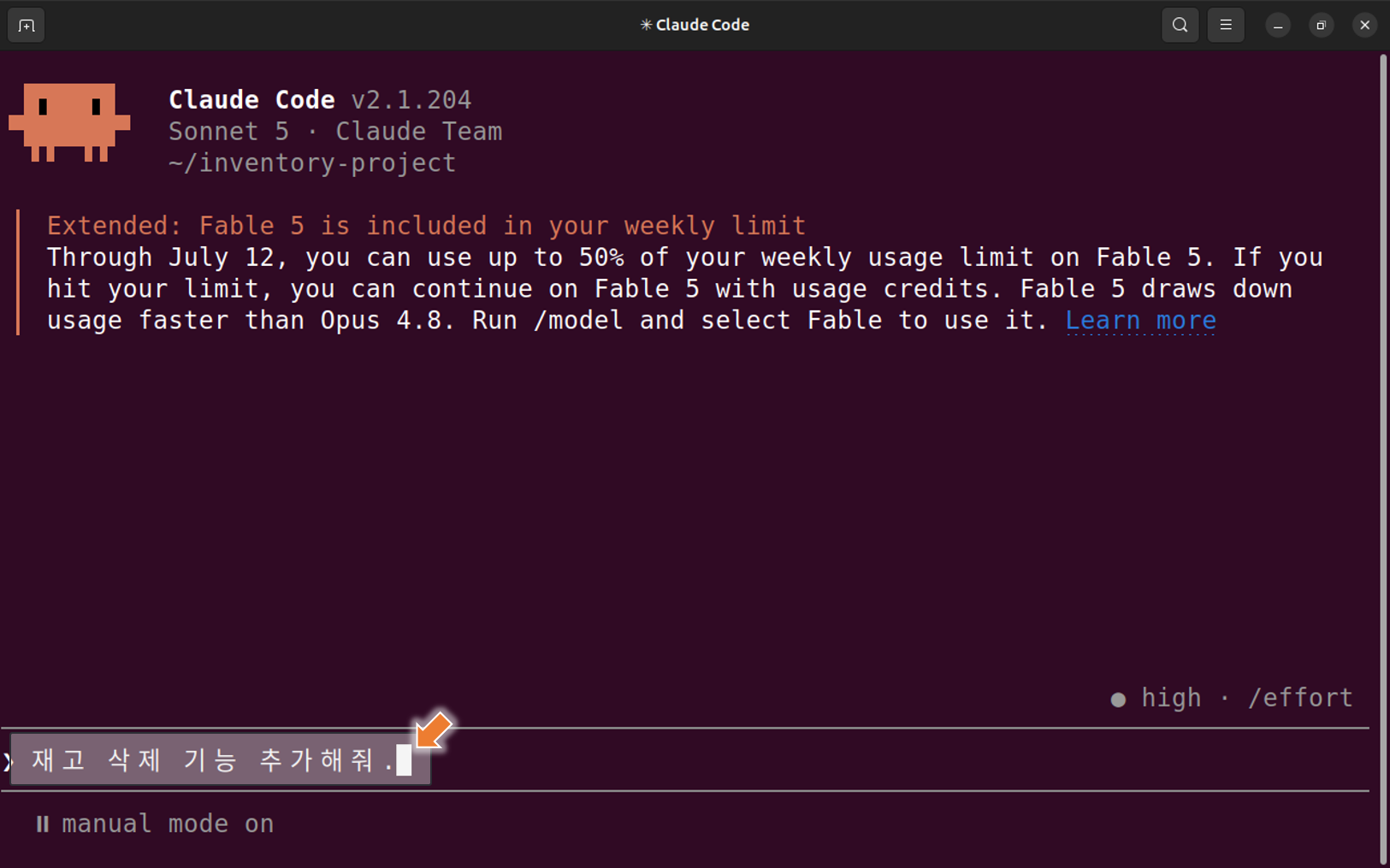This screenshot has height=868, width=1390.
Task: Click the "Extended: Fable 5 is included" heading
Action: coord(426,226)
